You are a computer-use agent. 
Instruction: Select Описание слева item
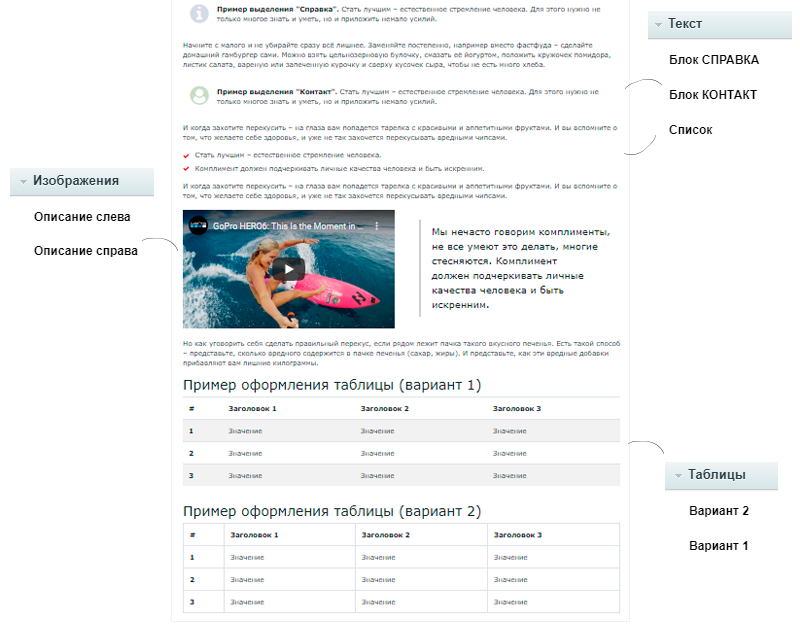(82, 217)
